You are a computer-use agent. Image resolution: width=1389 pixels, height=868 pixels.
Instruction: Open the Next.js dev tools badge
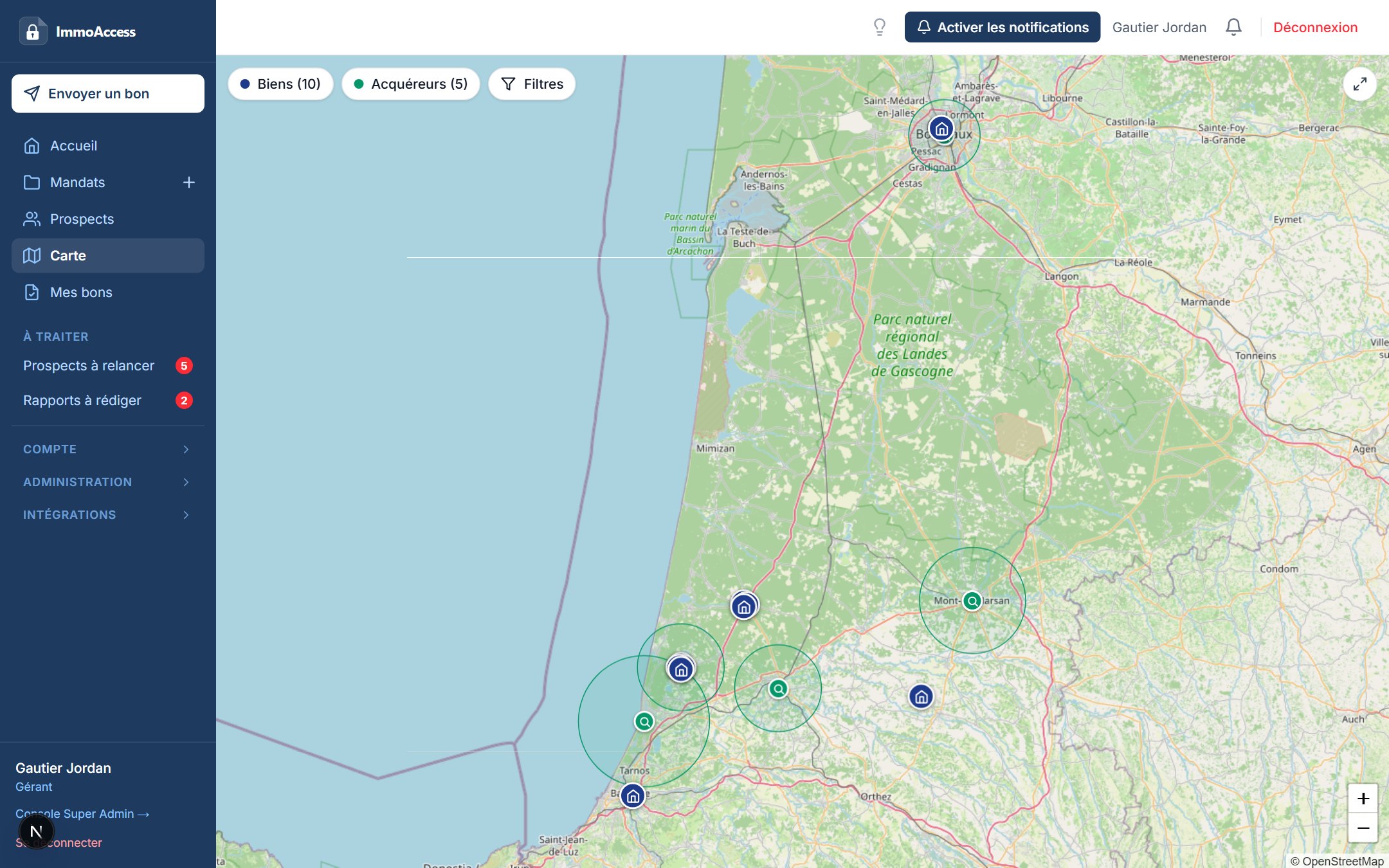click(x=37, y=831)
